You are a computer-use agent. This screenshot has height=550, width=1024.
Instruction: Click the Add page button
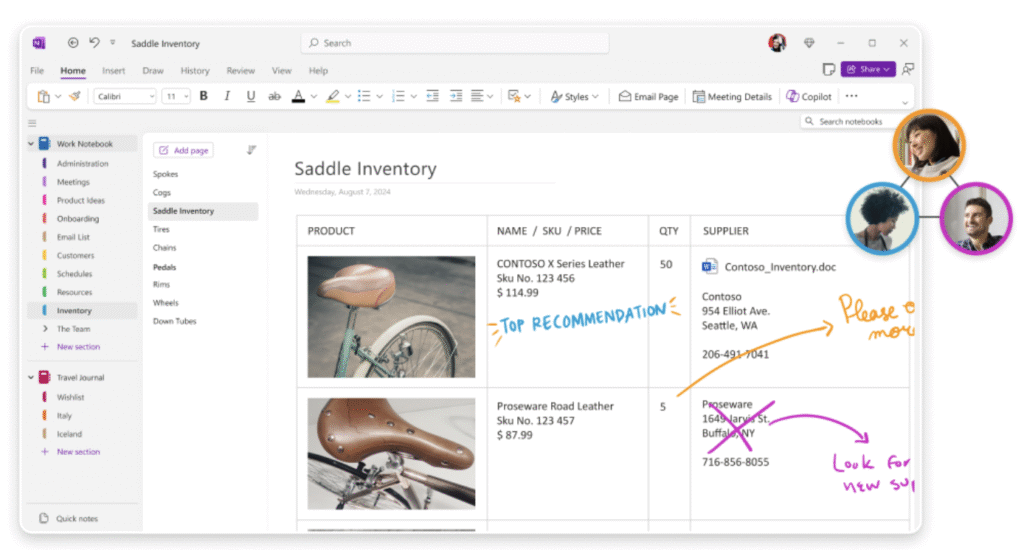pos(184,150)
